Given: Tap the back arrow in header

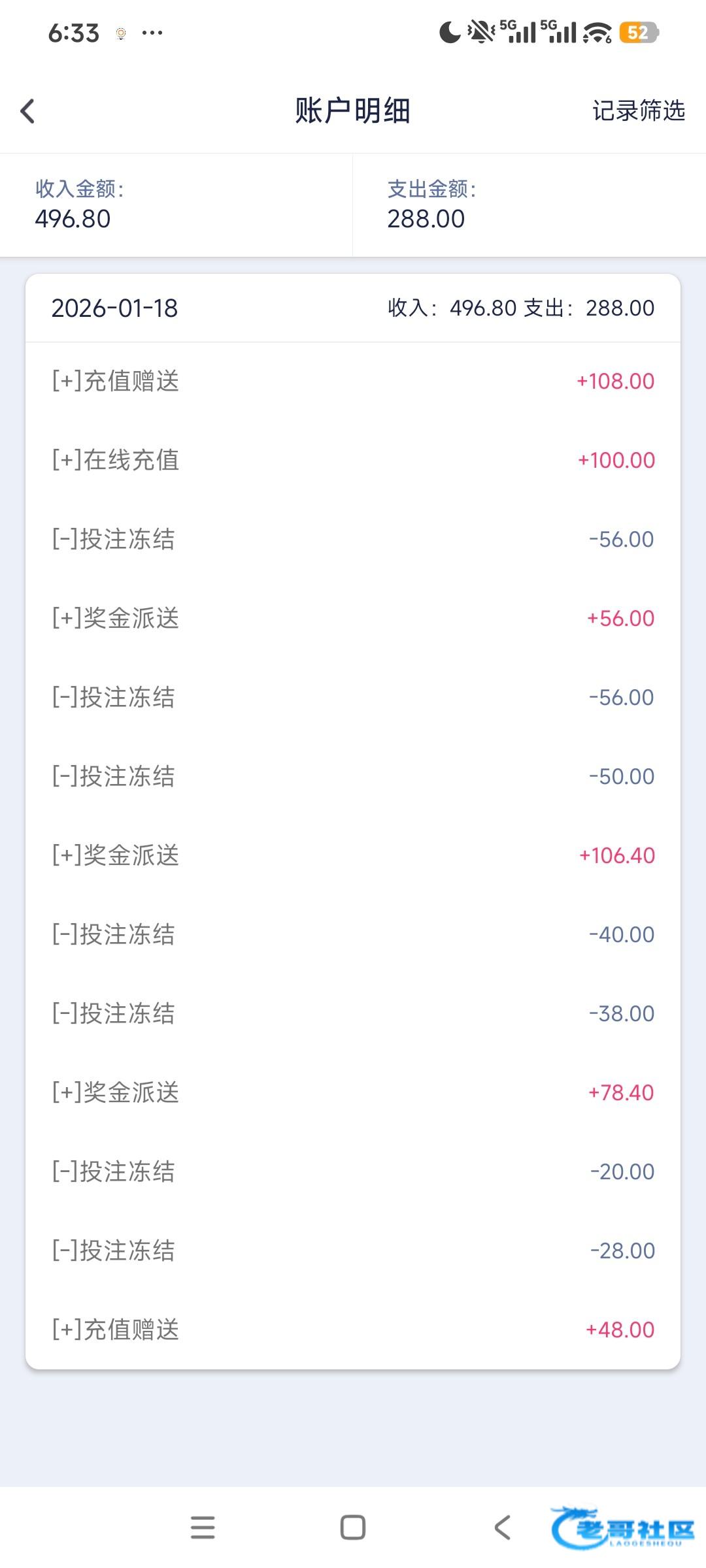Looking at the screenshot, I should tap(27, 111).
